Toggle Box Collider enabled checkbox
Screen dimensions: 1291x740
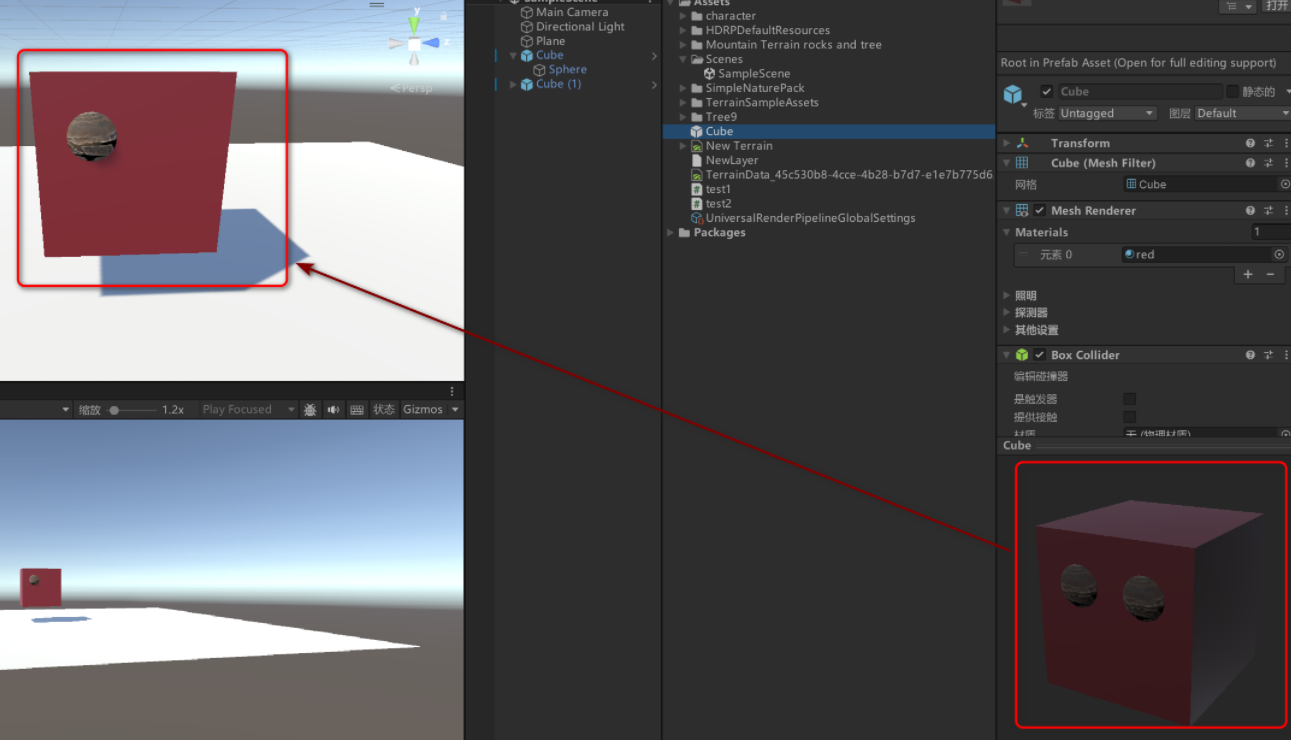1040,355
